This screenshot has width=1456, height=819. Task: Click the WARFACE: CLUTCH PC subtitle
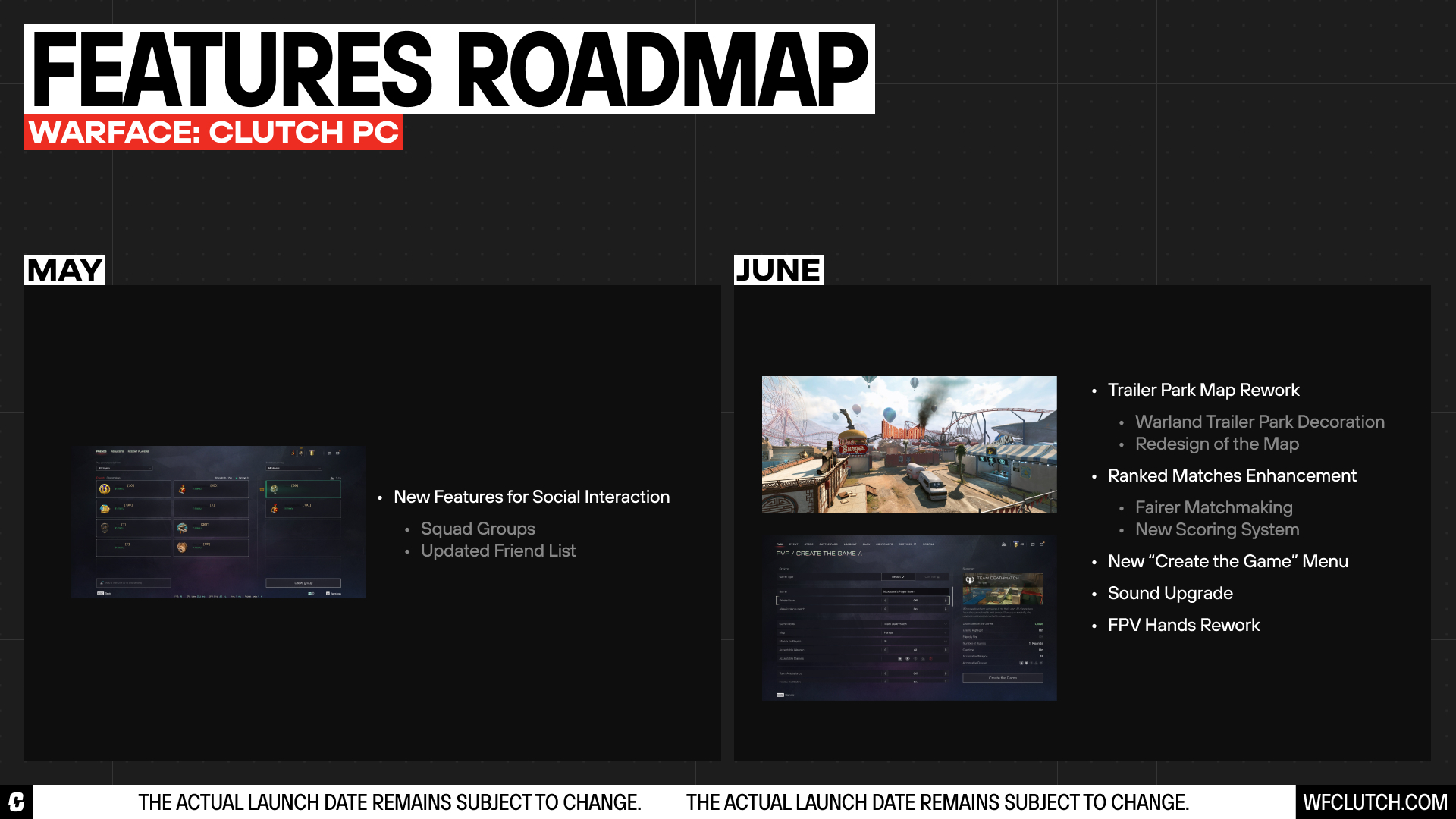point(214,132)
